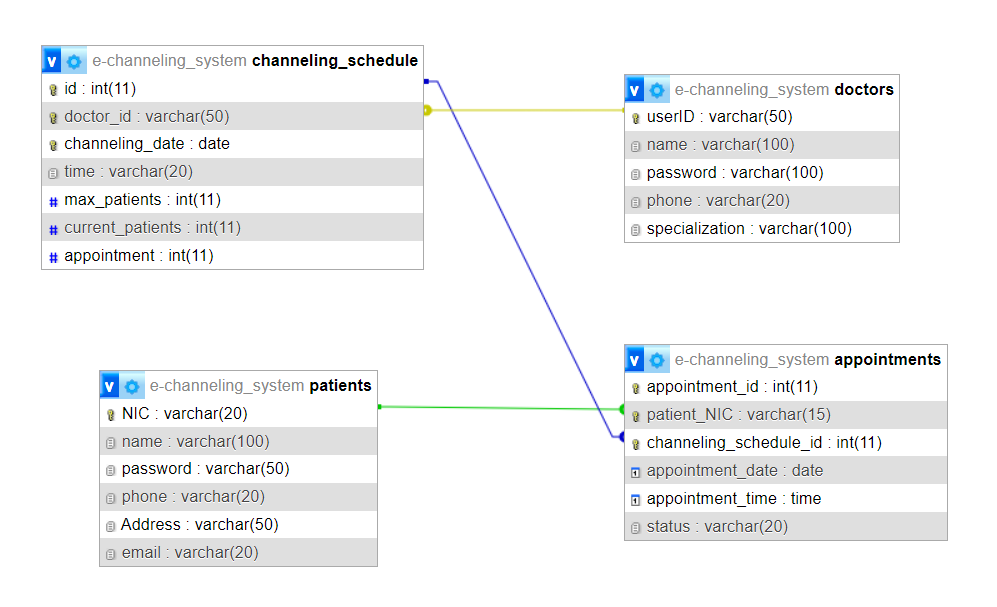Click the max_patients numeric column row
Screen dimensions: 997x607
142,200
